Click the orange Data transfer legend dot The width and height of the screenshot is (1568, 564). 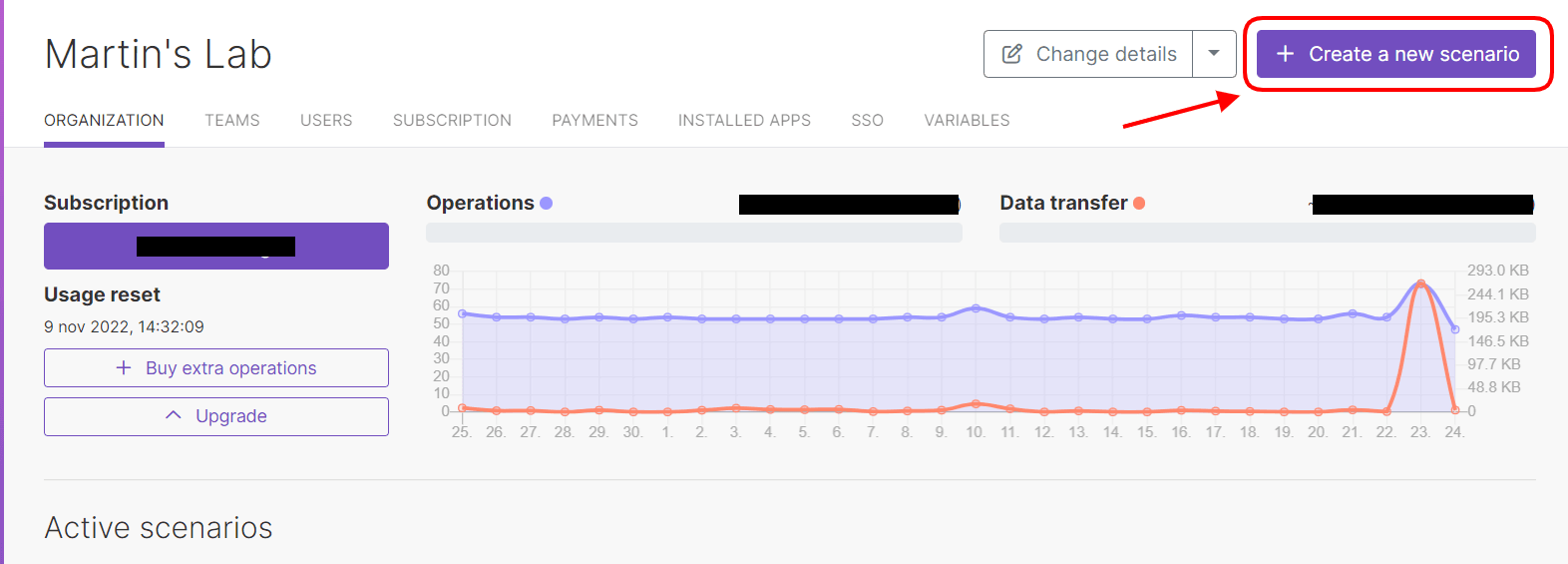(x=1139, y=203)
